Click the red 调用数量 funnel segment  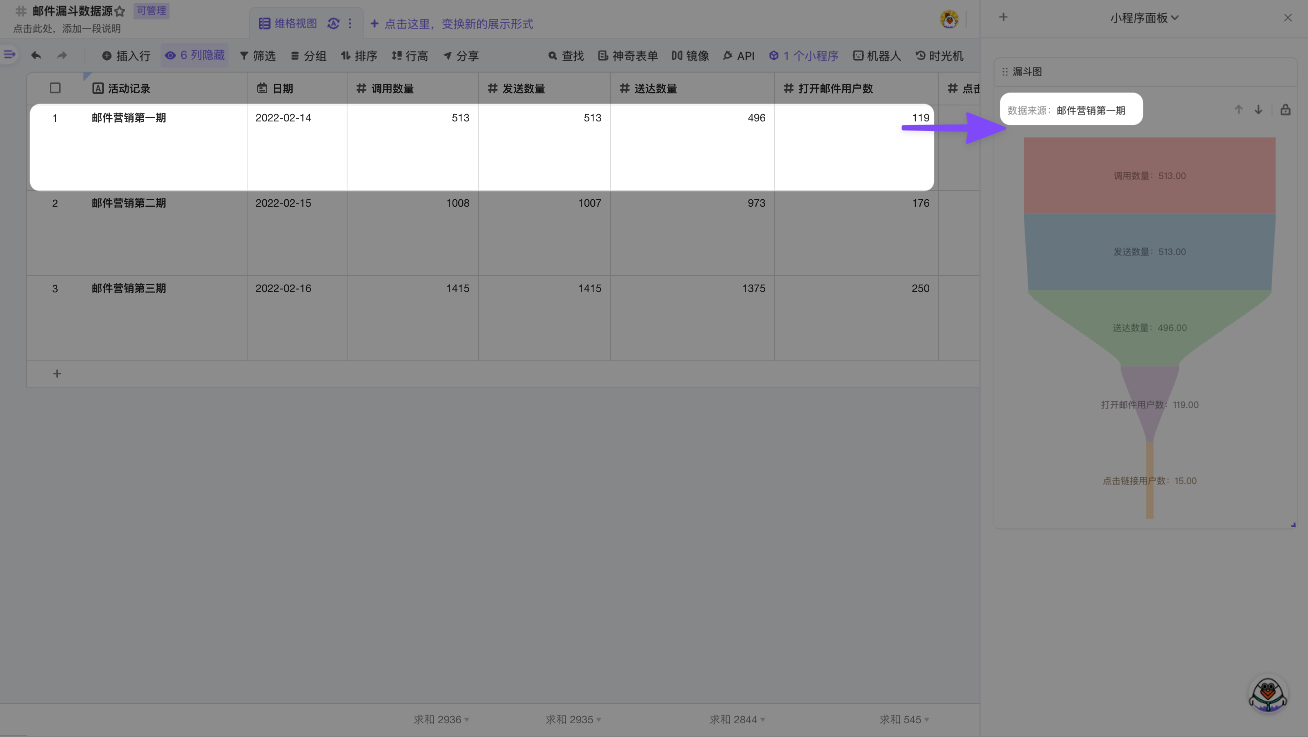pyautogui.click(x=1149, y=175)
